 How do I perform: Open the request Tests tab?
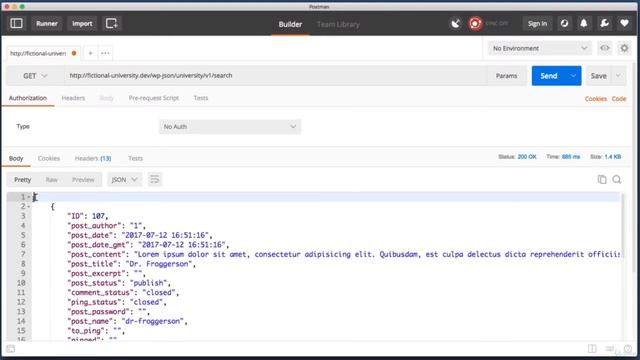pyautogui.click(x=200, y=98)
